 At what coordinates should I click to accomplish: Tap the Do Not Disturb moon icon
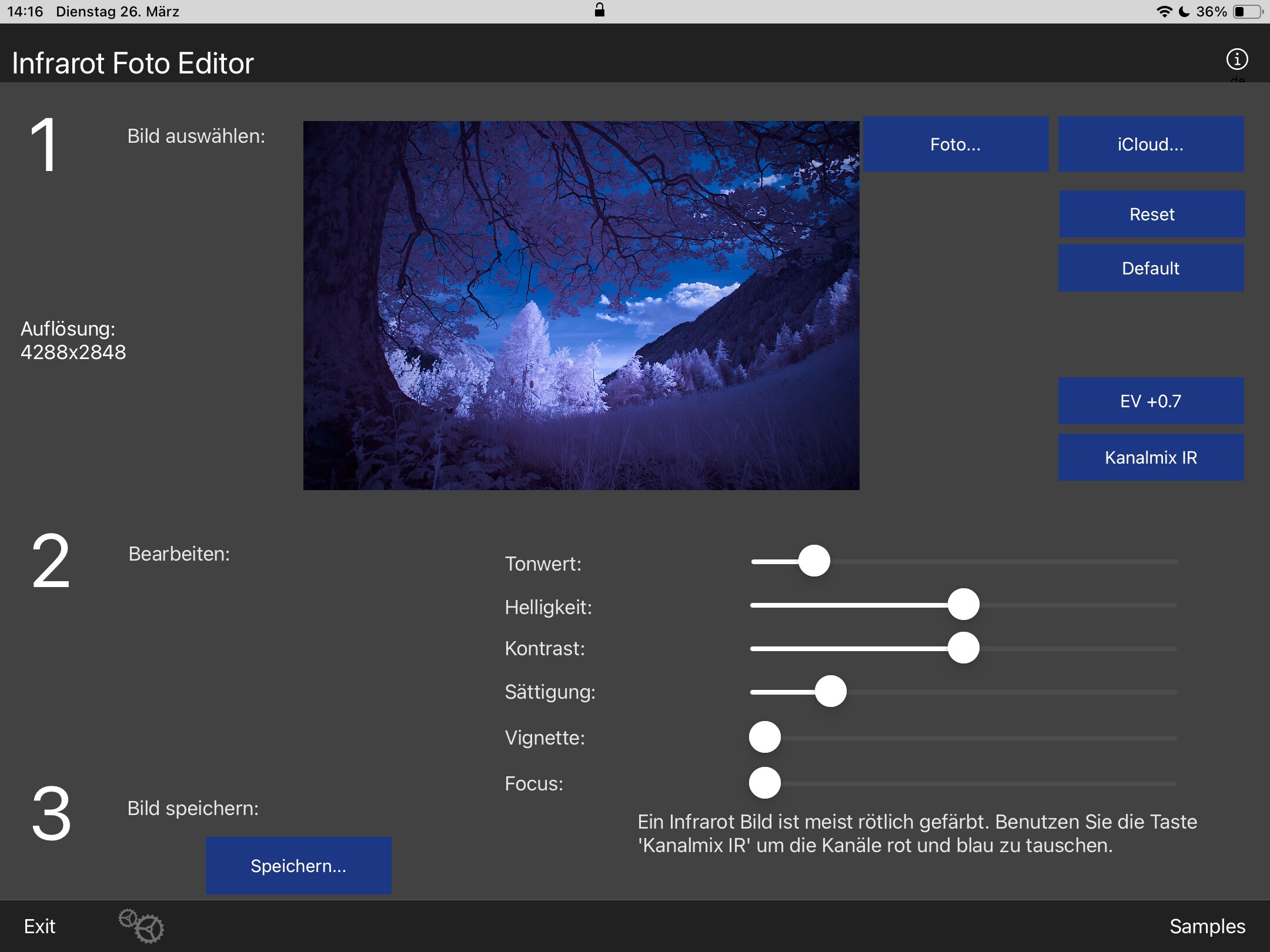pyautogui.click(x=1184, y=12)
